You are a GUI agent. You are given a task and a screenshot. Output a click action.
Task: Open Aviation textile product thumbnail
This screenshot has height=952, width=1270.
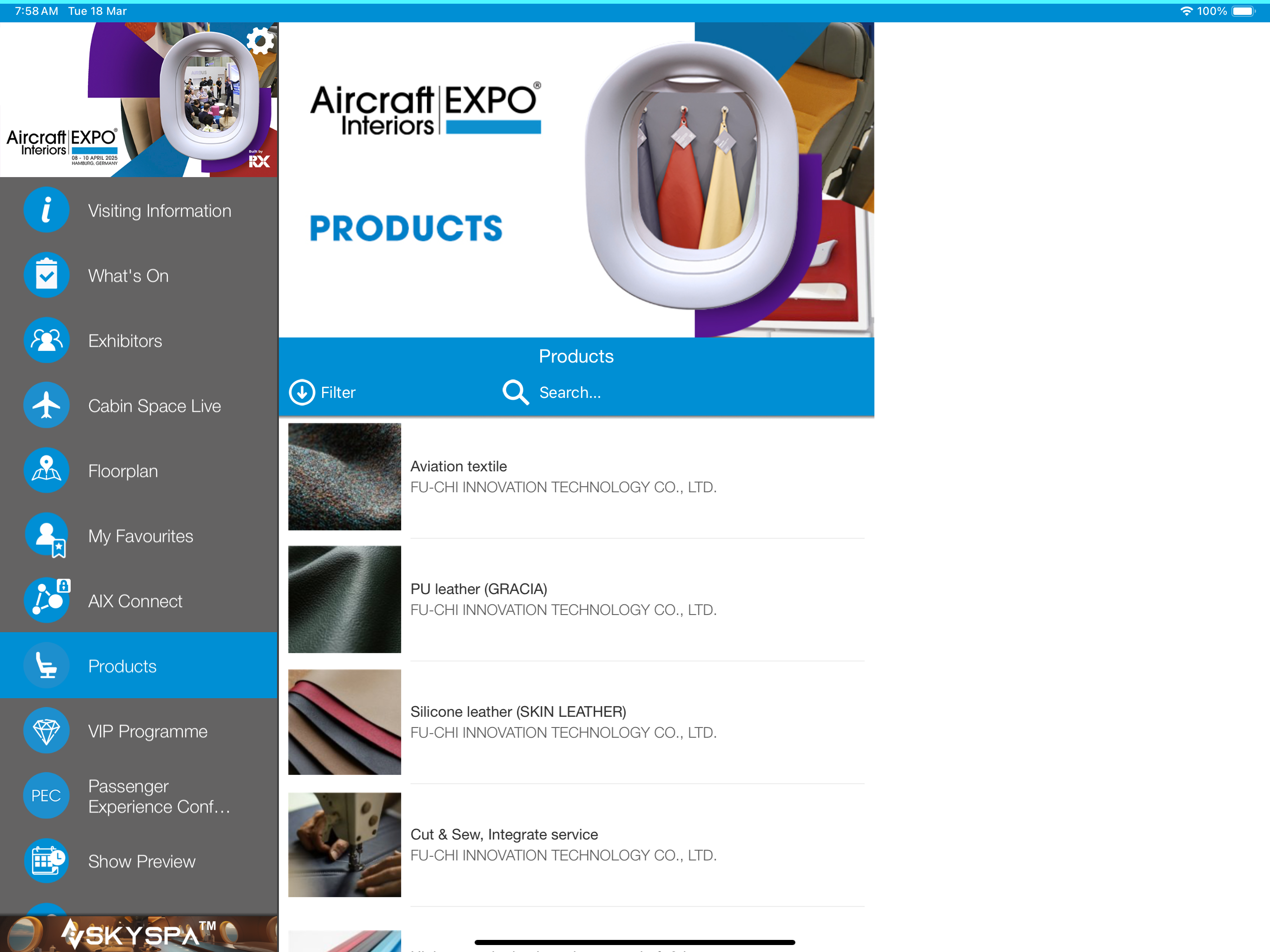[344, 476]
